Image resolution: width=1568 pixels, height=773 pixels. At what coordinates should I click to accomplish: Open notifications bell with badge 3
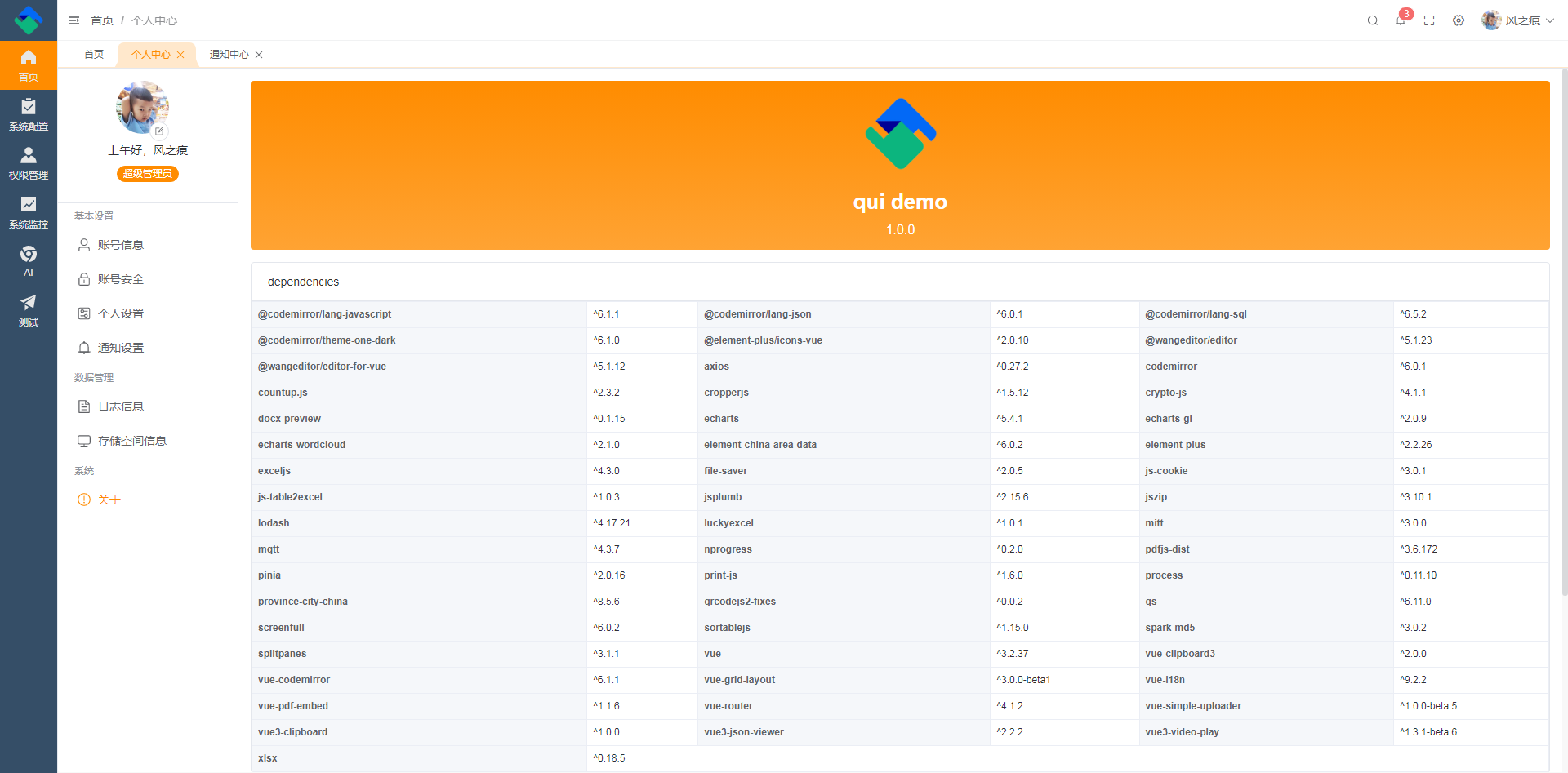[1401, 20]
